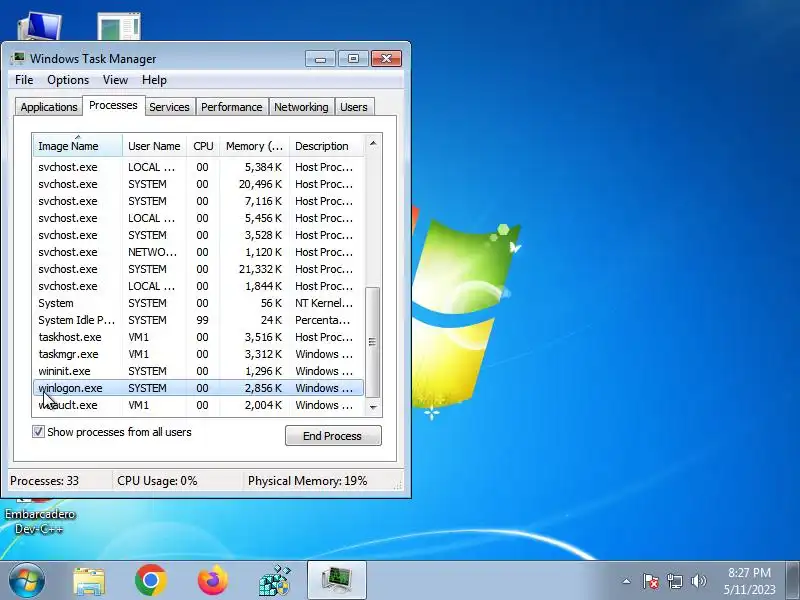Click the Task Manager taskbar button
Screen dimensions: 800x600
click(x=337, y=580)
